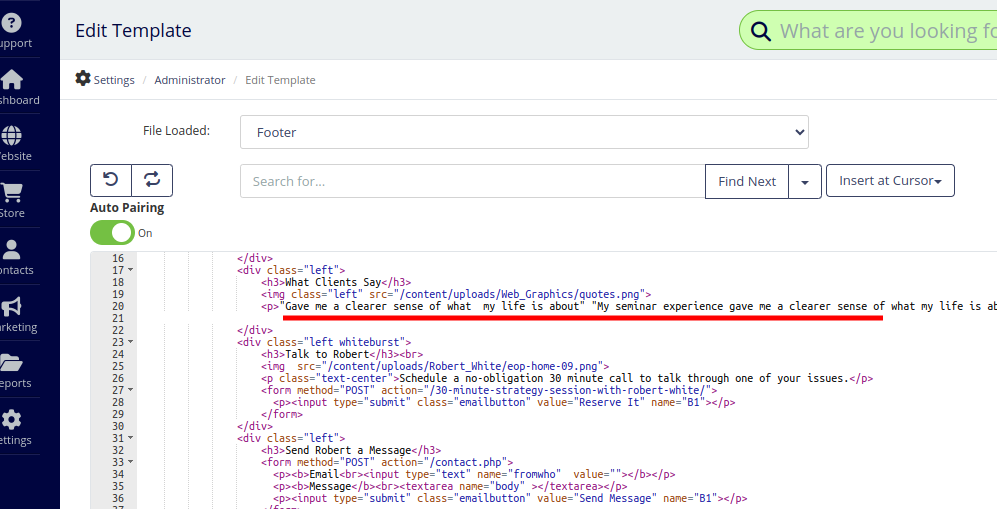Click line number 21 in gutter

pos(118,318)
